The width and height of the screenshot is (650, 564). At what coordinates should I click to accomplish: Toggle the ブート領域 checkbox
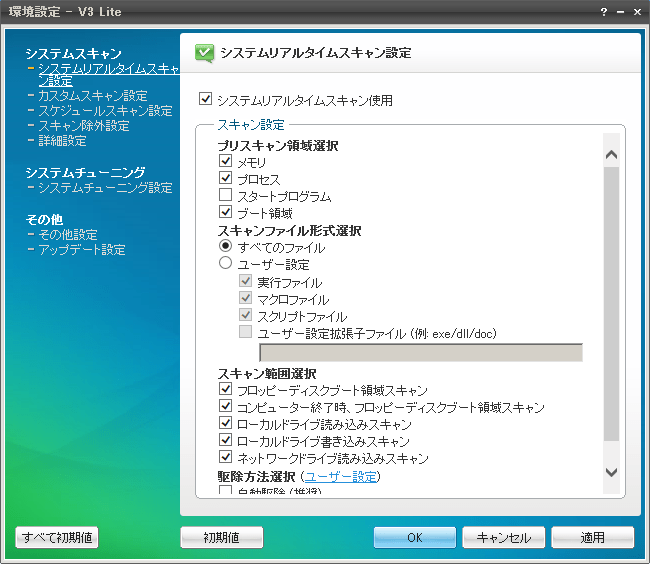[226, 211]
